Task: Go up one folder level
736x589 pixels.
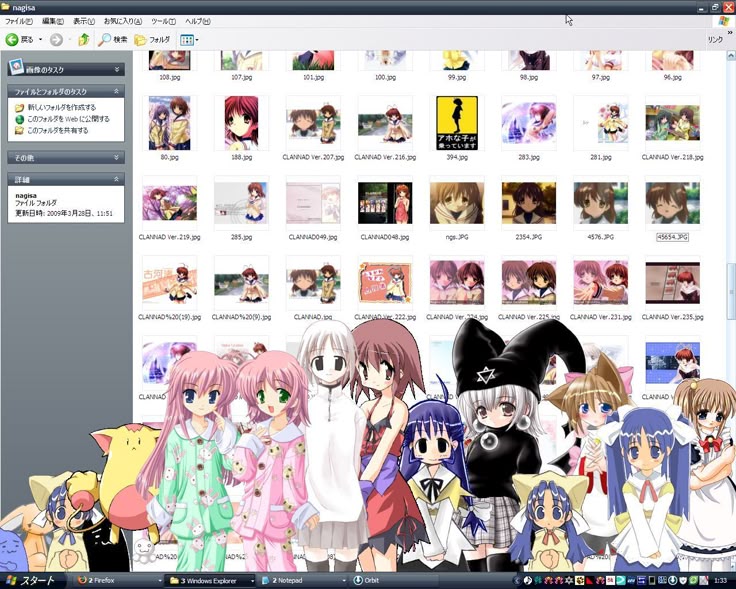Action: [84, 40]
